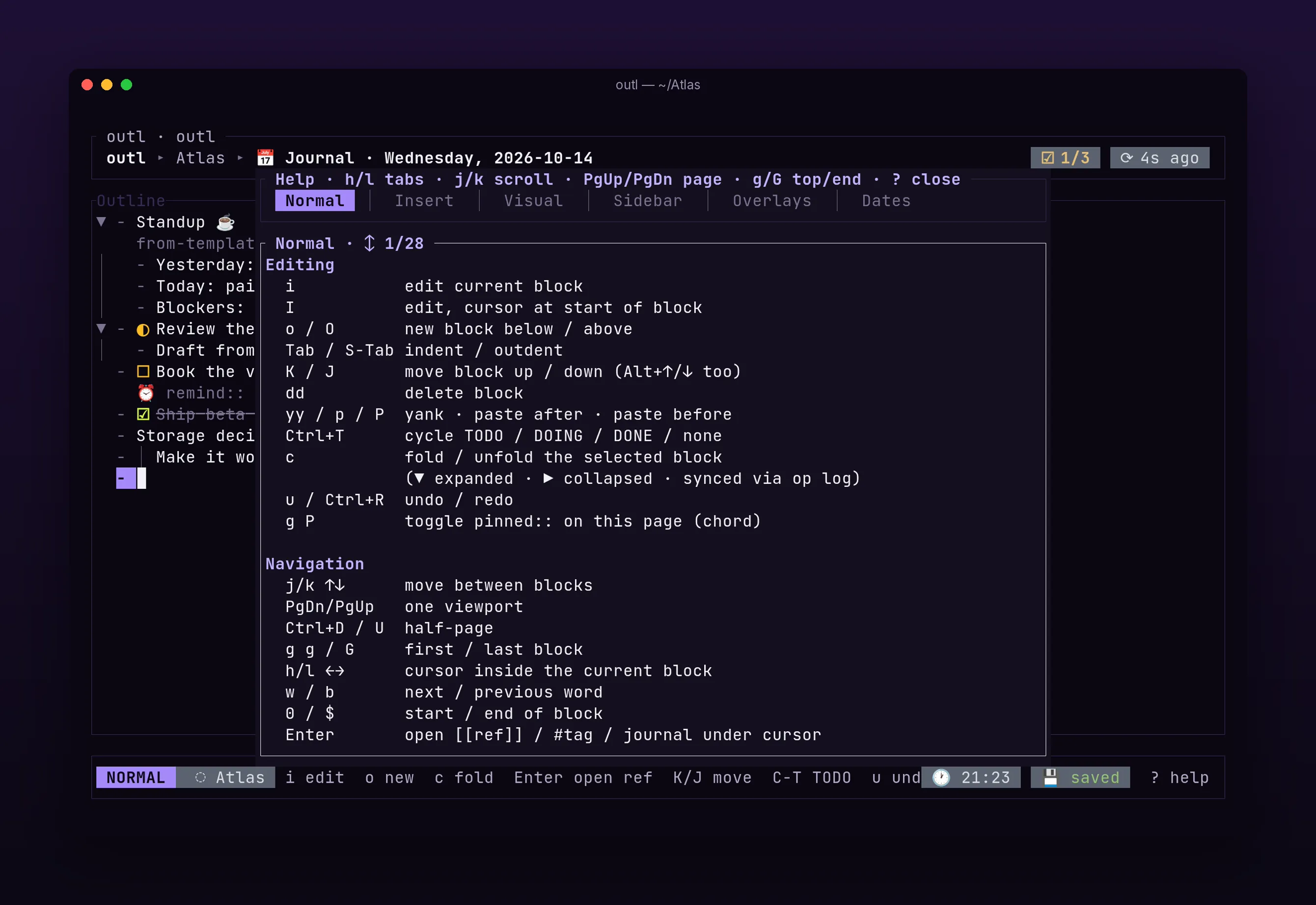Viewport: 1316px width, 905px height.
Task: Click the 'c fold' status bar hint
Action: pyautogui.click(x=464, y=777)
